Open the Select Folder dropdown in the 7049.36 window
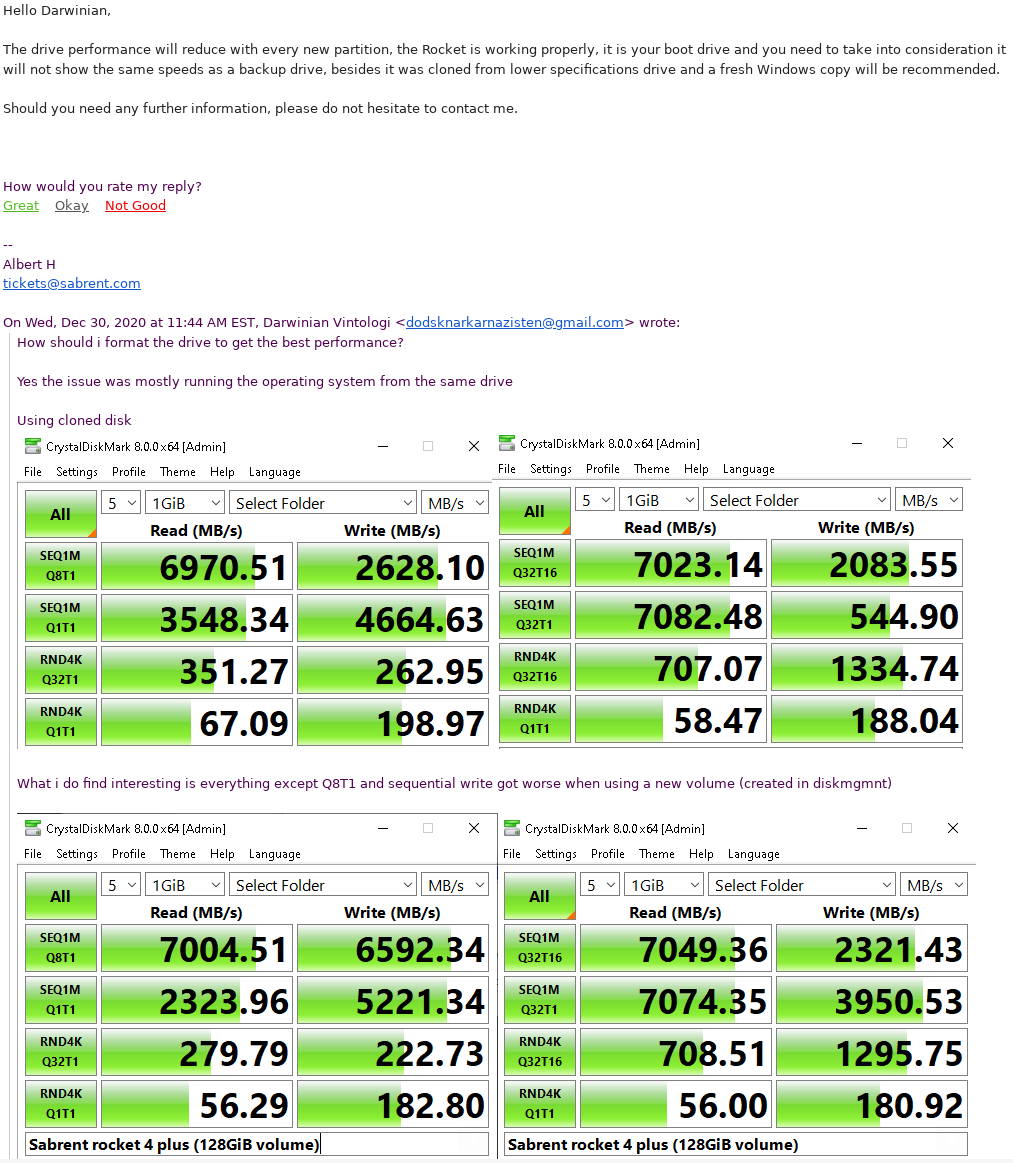Screen dimensions: 1013x1163 (x=802, y=885)
